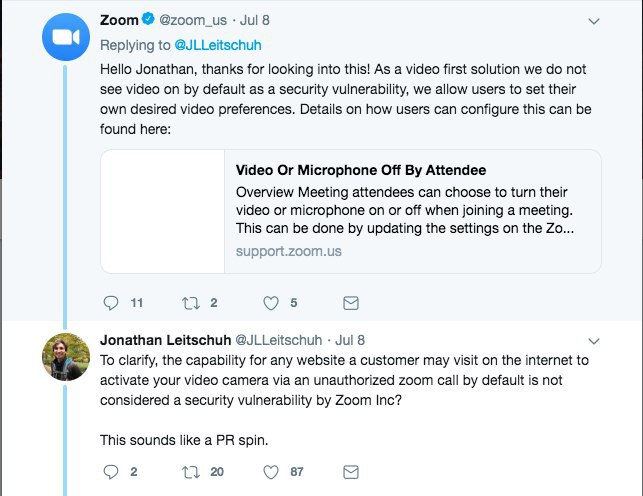Screen dimensions: 643x496
Task: Open the @zoom_us handle
Action: [x=193, y=20]
